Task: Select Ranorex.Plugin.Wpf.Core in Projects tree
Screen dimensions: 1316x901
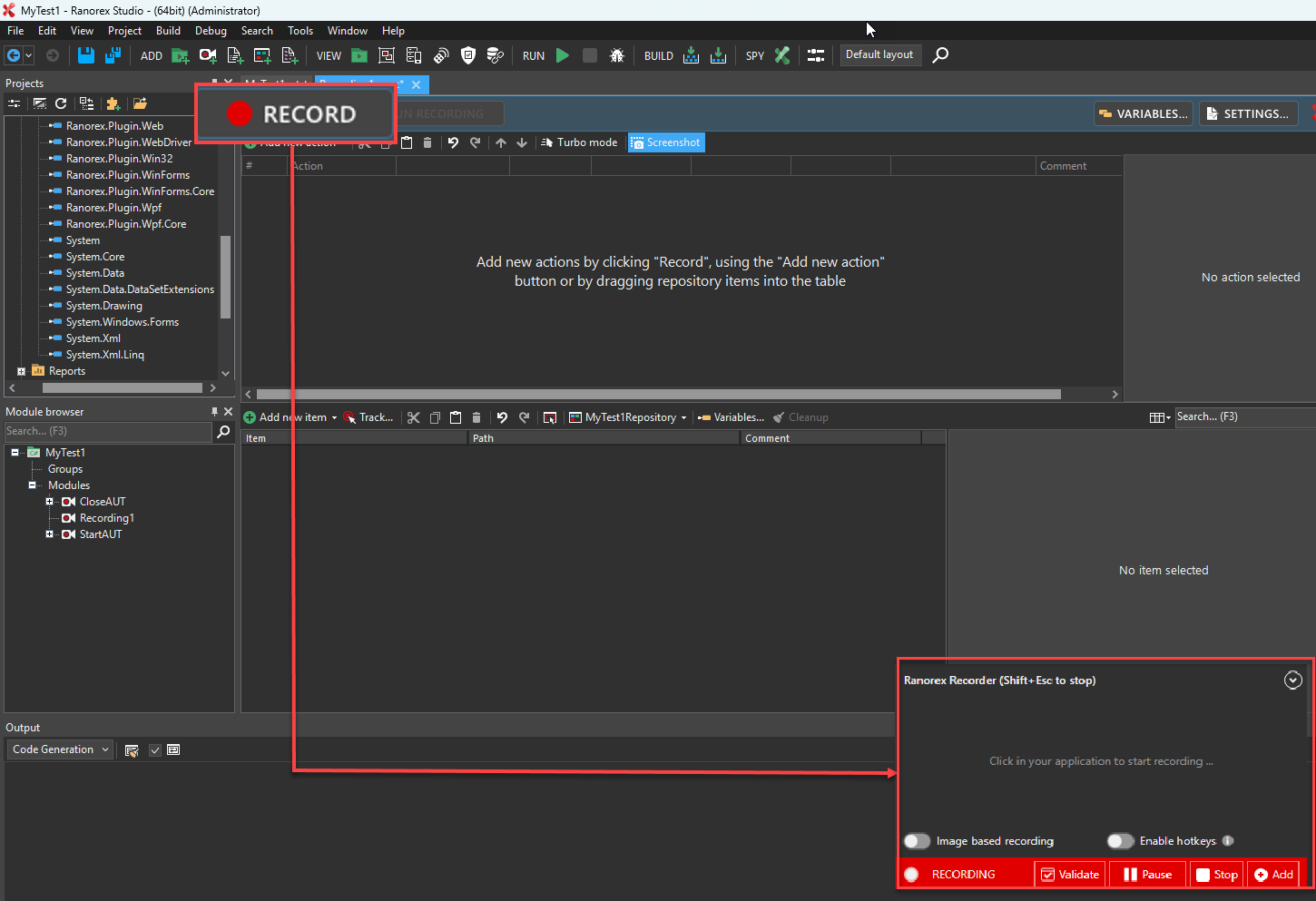Action: tap(126, 224)
